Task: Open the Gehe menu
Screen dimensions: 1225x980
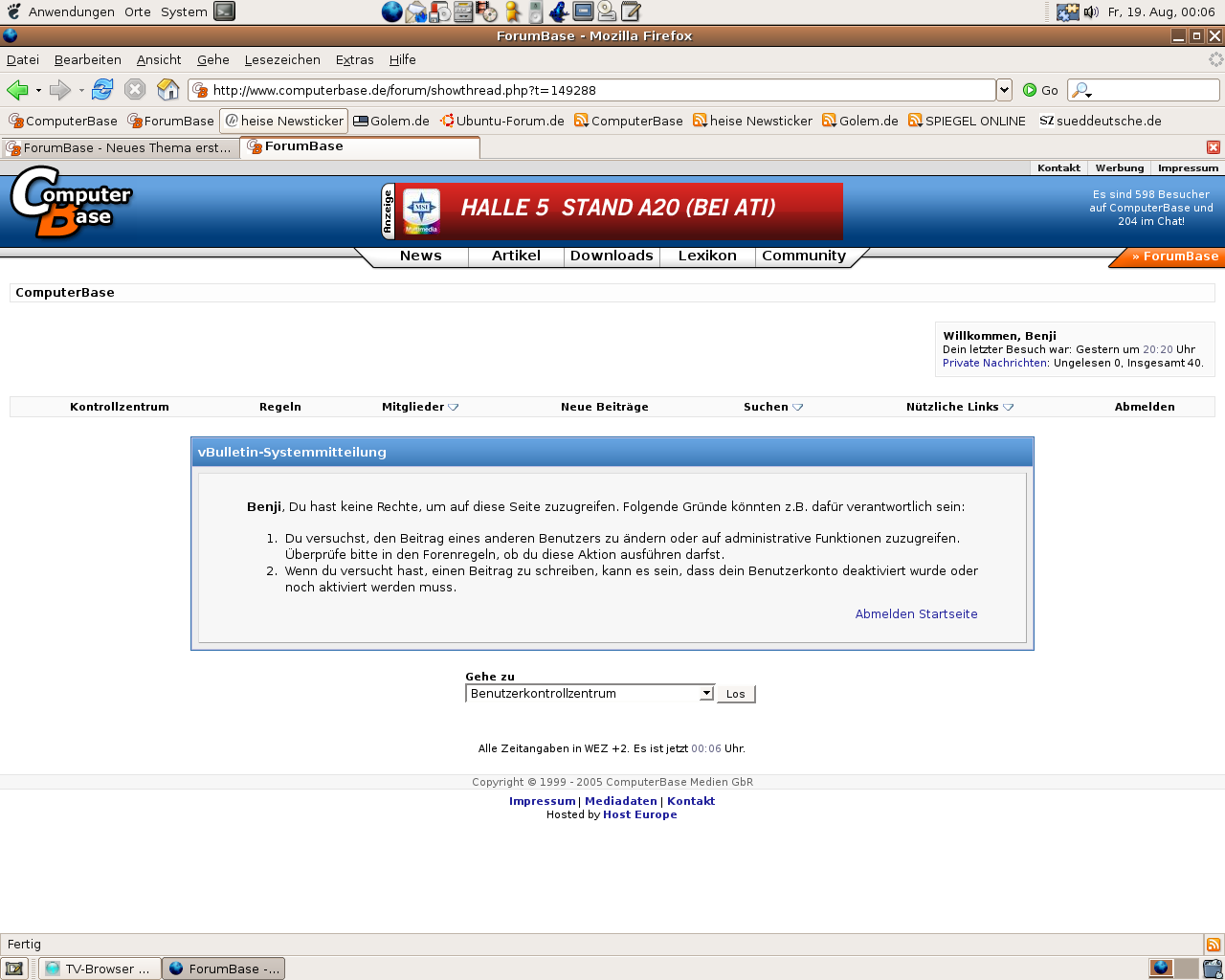Action: pyautogui.click(x=213, y=59)
